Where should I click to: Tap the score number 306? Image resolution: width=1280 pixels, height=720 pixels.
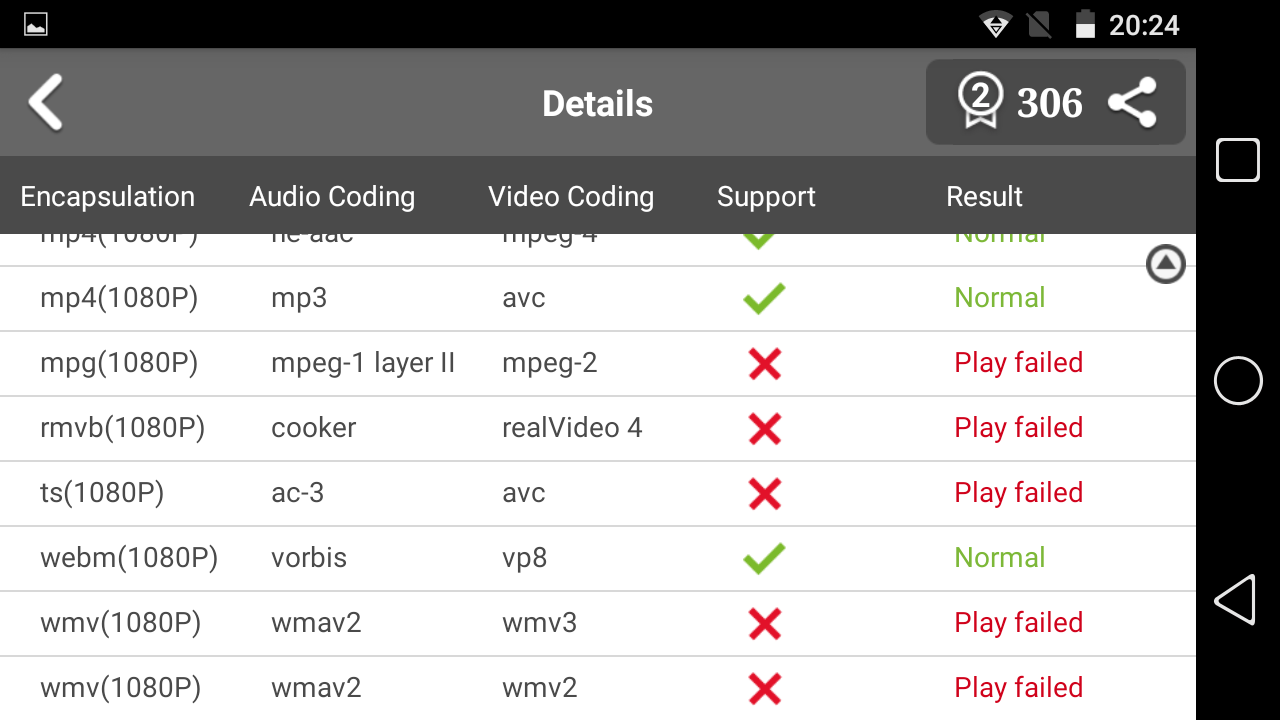coord(1049,103)
